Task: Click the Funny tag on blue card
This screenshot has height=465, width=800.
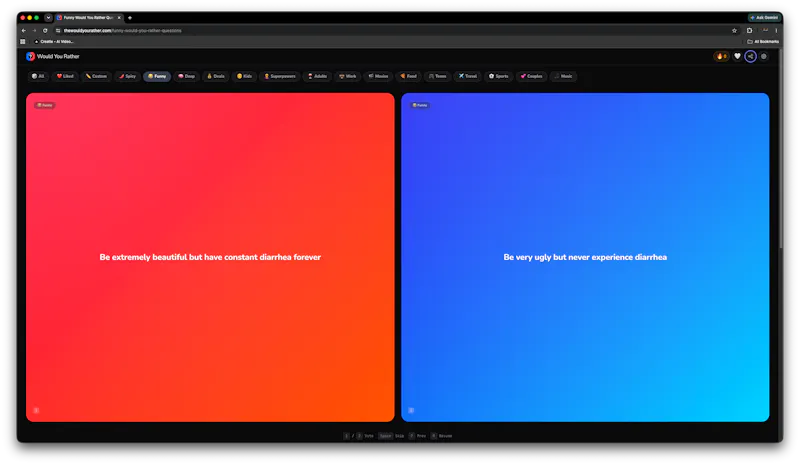Action: [x=420, y=105]
